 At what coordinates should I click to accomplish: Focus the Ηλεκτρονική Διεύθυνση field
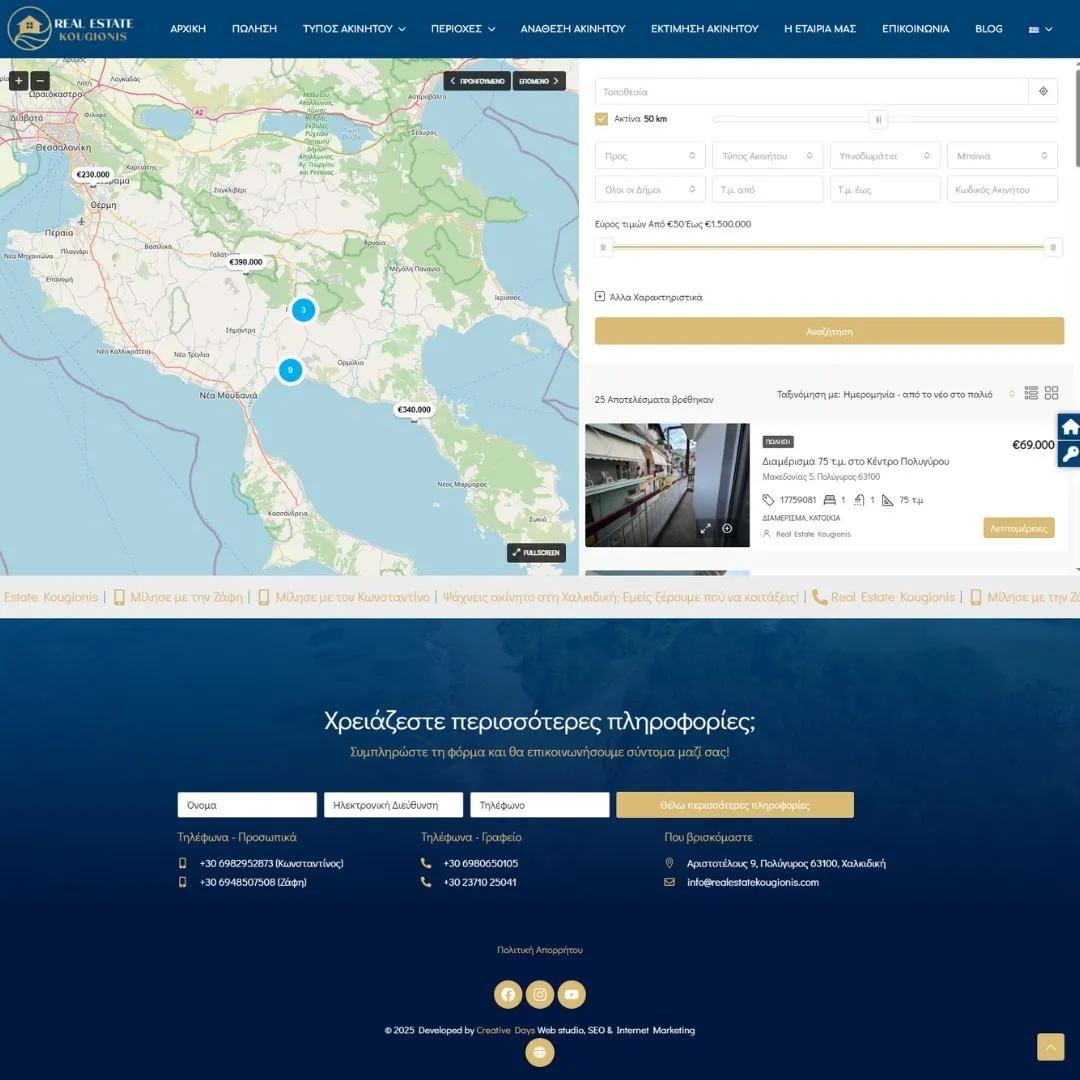(393, 804)
